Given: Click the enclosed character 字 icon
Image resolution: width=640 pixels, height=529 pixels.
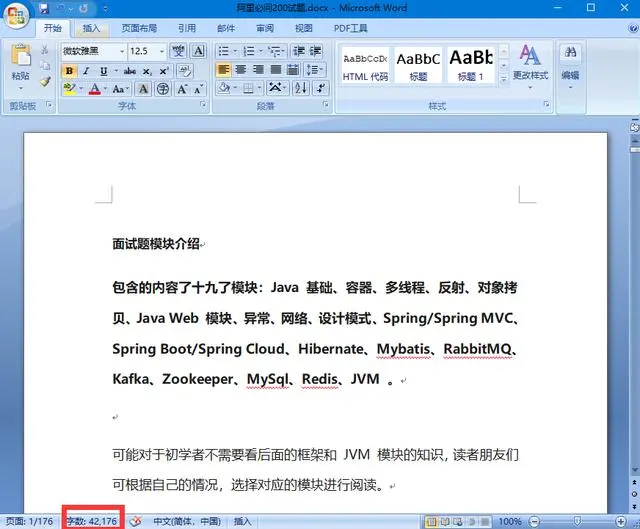Looking at the screenshot, I should [x=163, y=89].
